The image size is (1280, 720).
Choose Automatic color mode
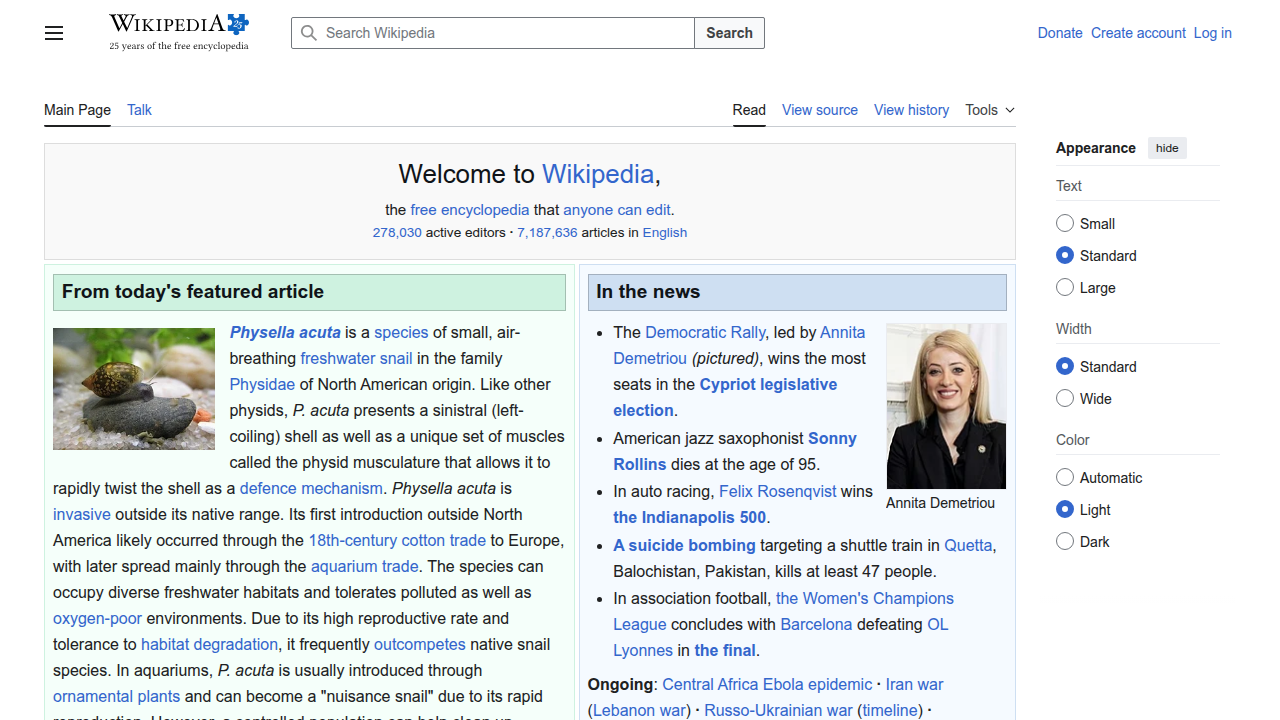click(1065, 477)
